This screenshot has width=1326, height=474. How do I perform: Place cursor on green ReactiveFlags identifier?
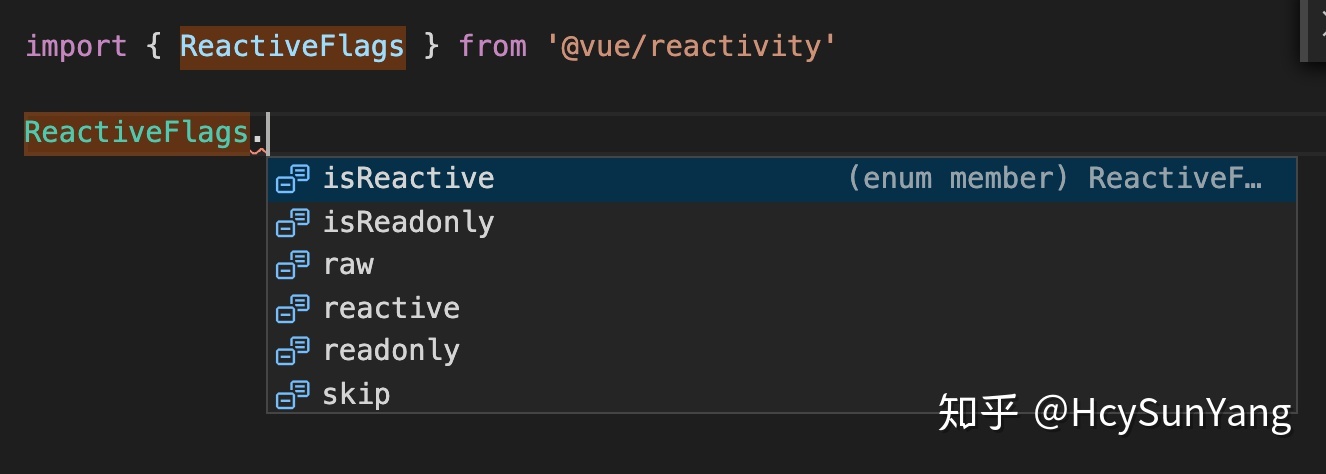tap(136, 133)
